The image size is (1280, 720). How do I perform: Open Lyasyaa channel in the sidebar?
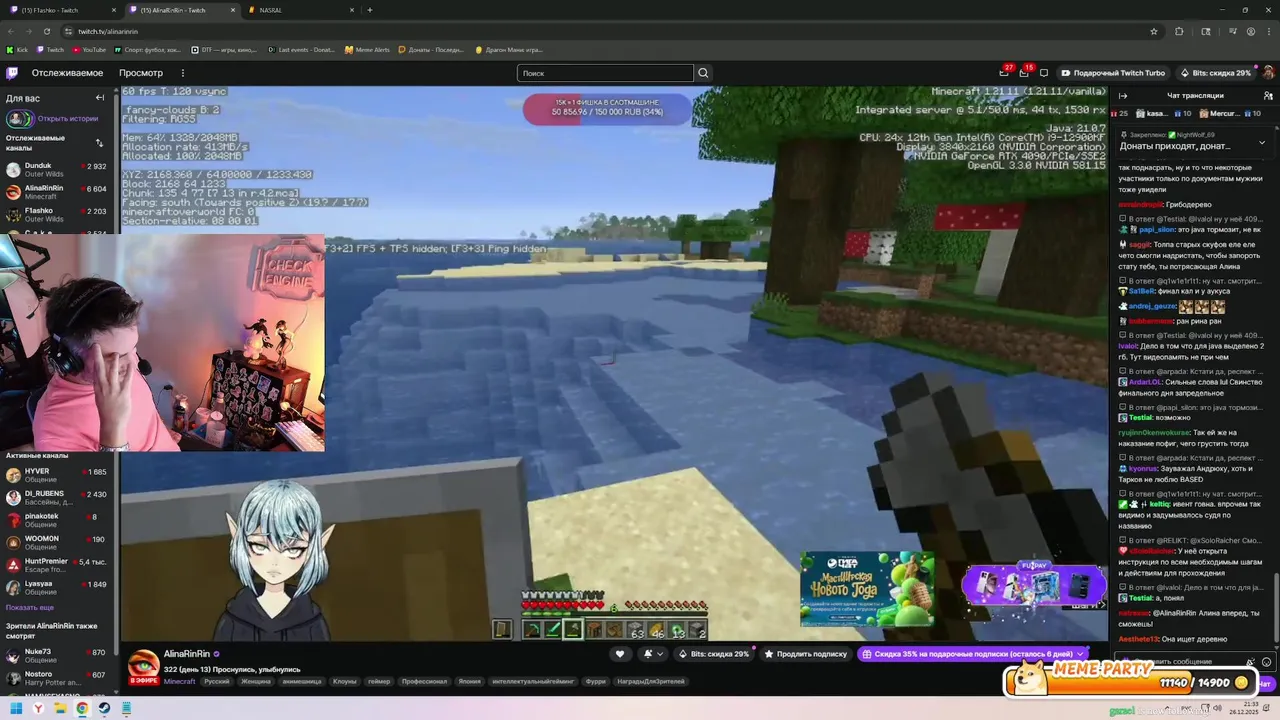point(56,587)
